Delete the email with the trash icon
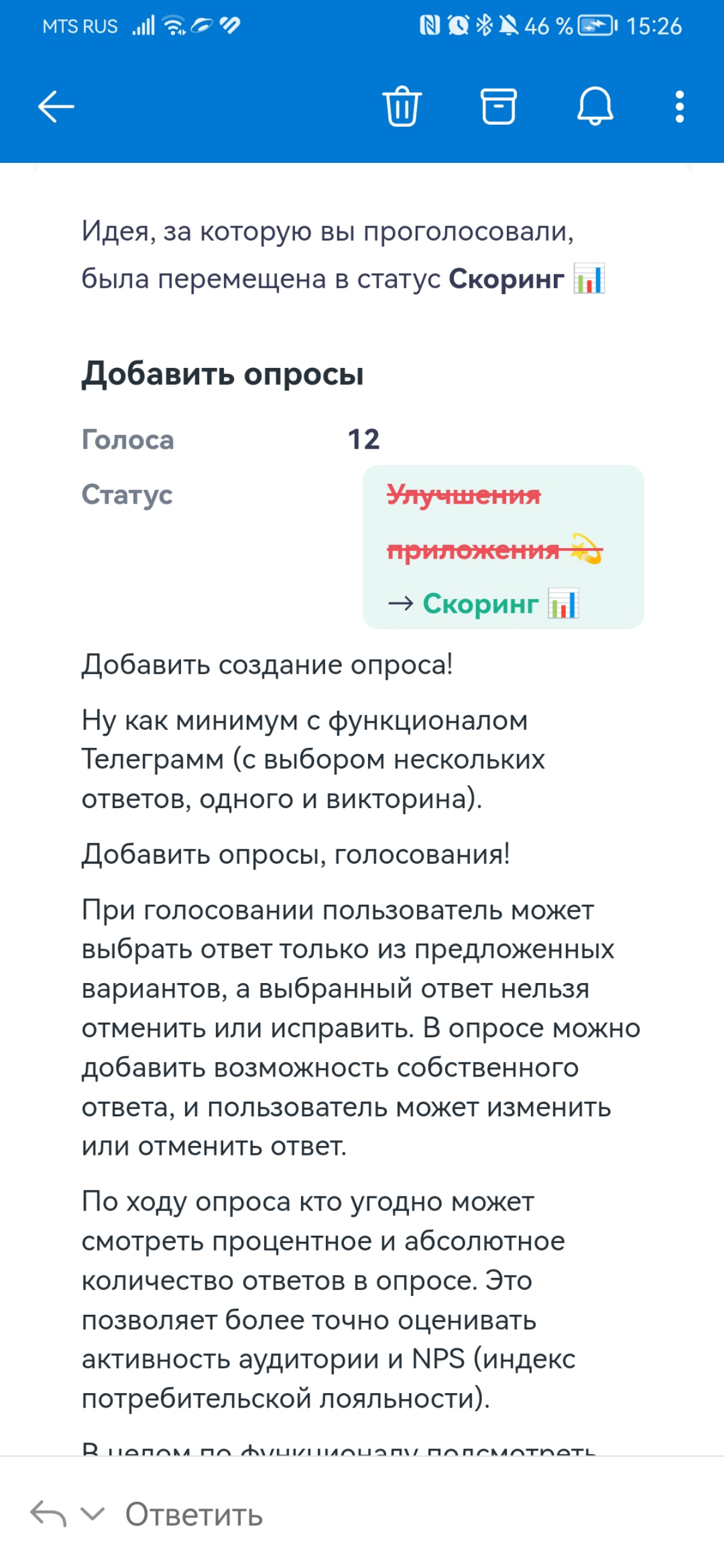The height and width of the screenshot is (1568, 724). (x=401, y=107)
